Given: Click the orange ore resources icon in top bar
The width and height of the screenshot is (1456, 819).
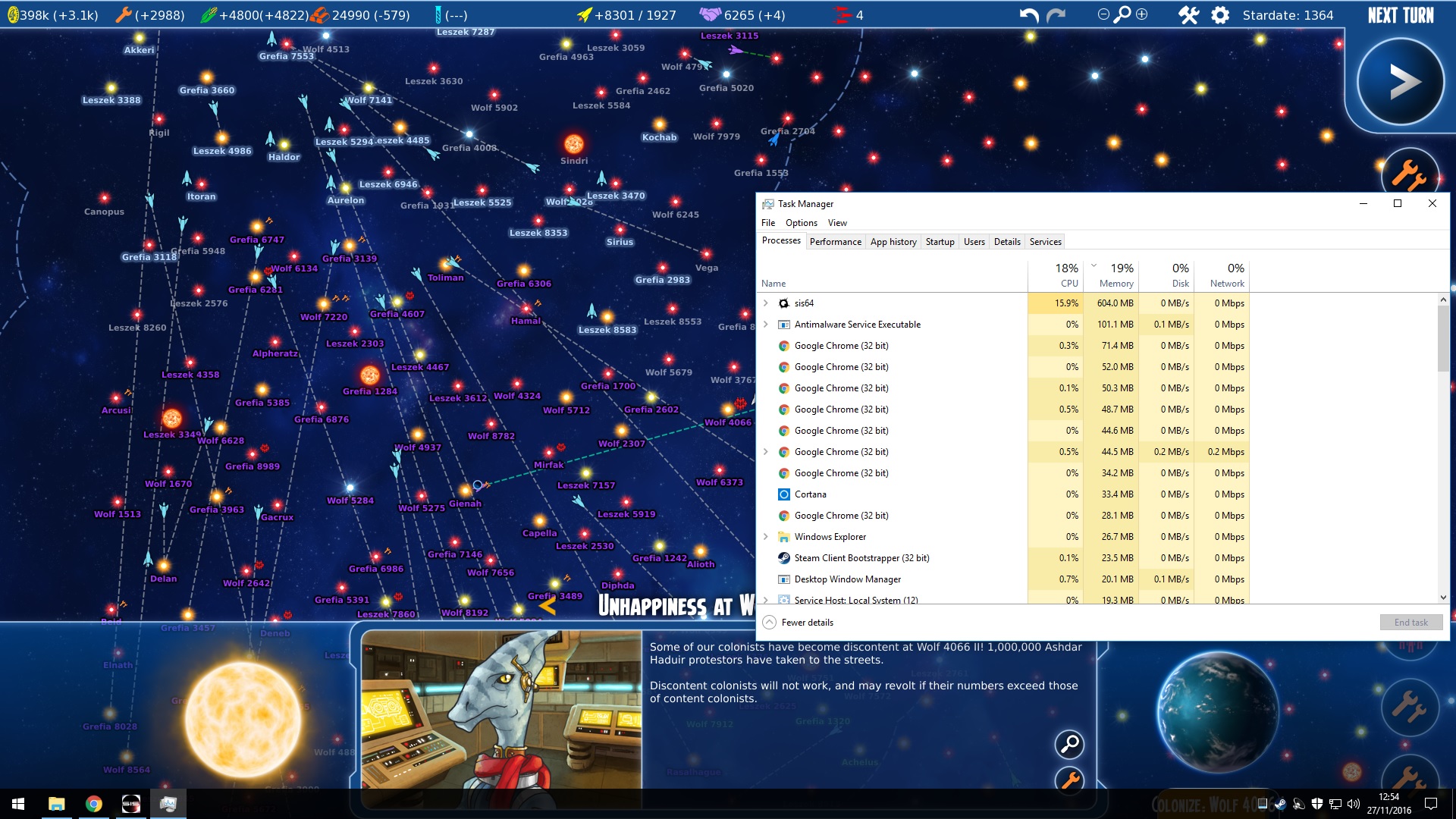Looking at the screenshot, I should [x=319, y=14].
